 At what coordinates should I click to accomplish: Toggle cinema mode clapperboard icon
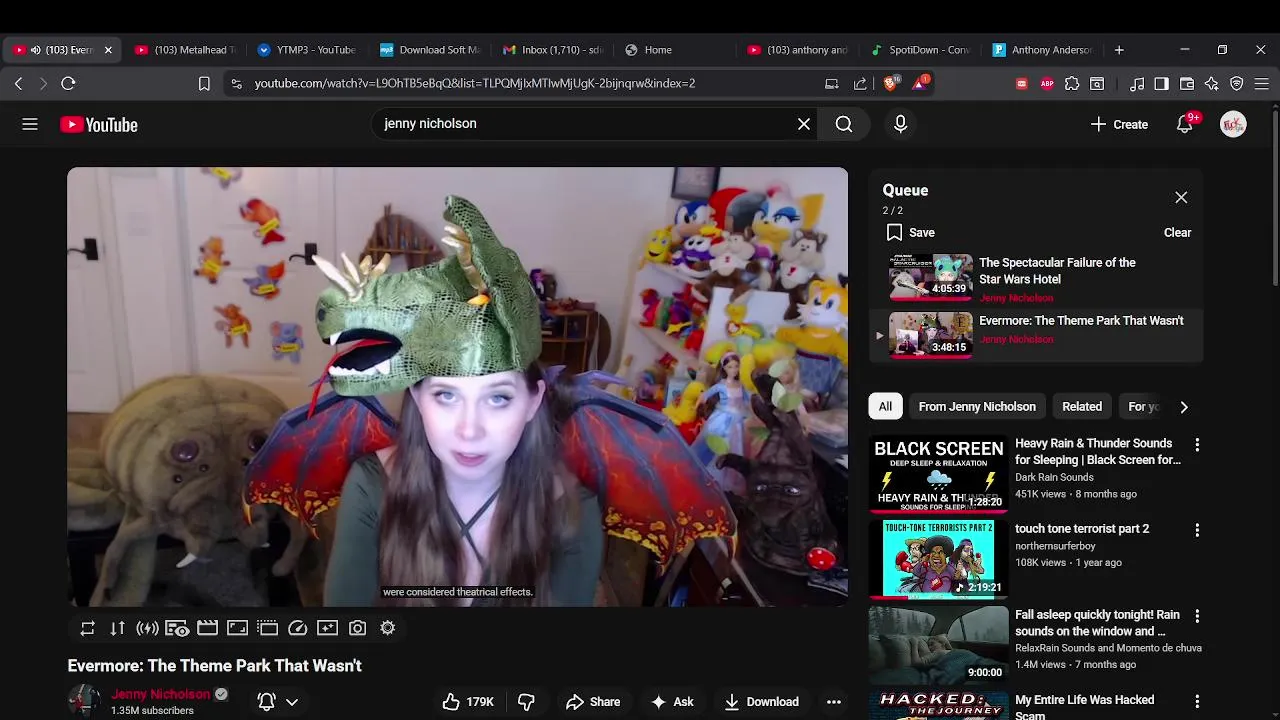pos(207,628)
